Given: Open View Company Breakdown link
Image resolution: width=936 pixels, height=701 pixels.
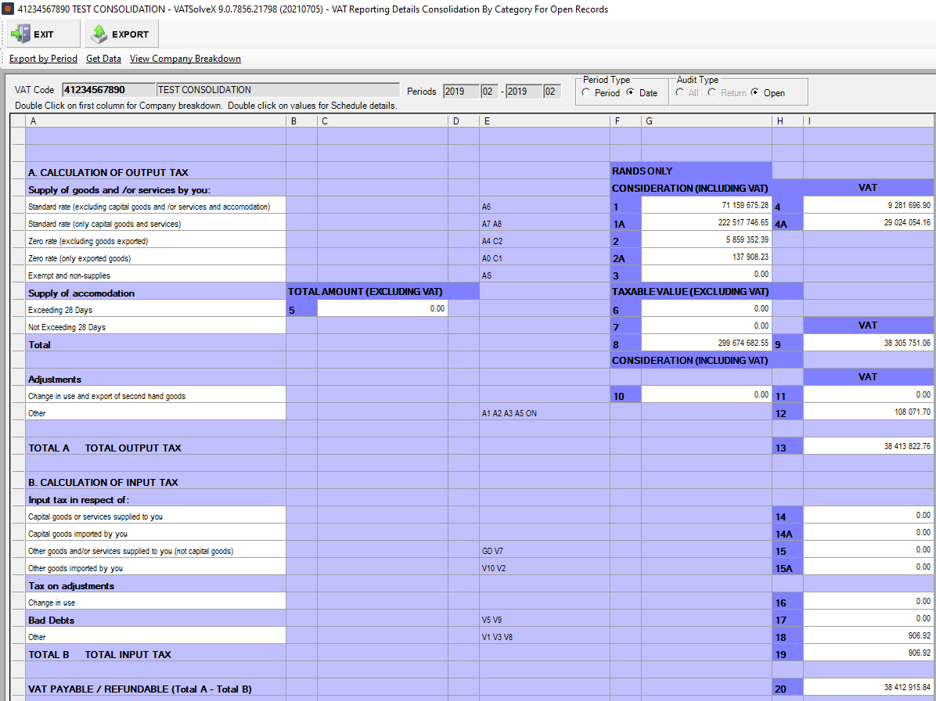Looking at the screenshot, I should coord(185,59).
